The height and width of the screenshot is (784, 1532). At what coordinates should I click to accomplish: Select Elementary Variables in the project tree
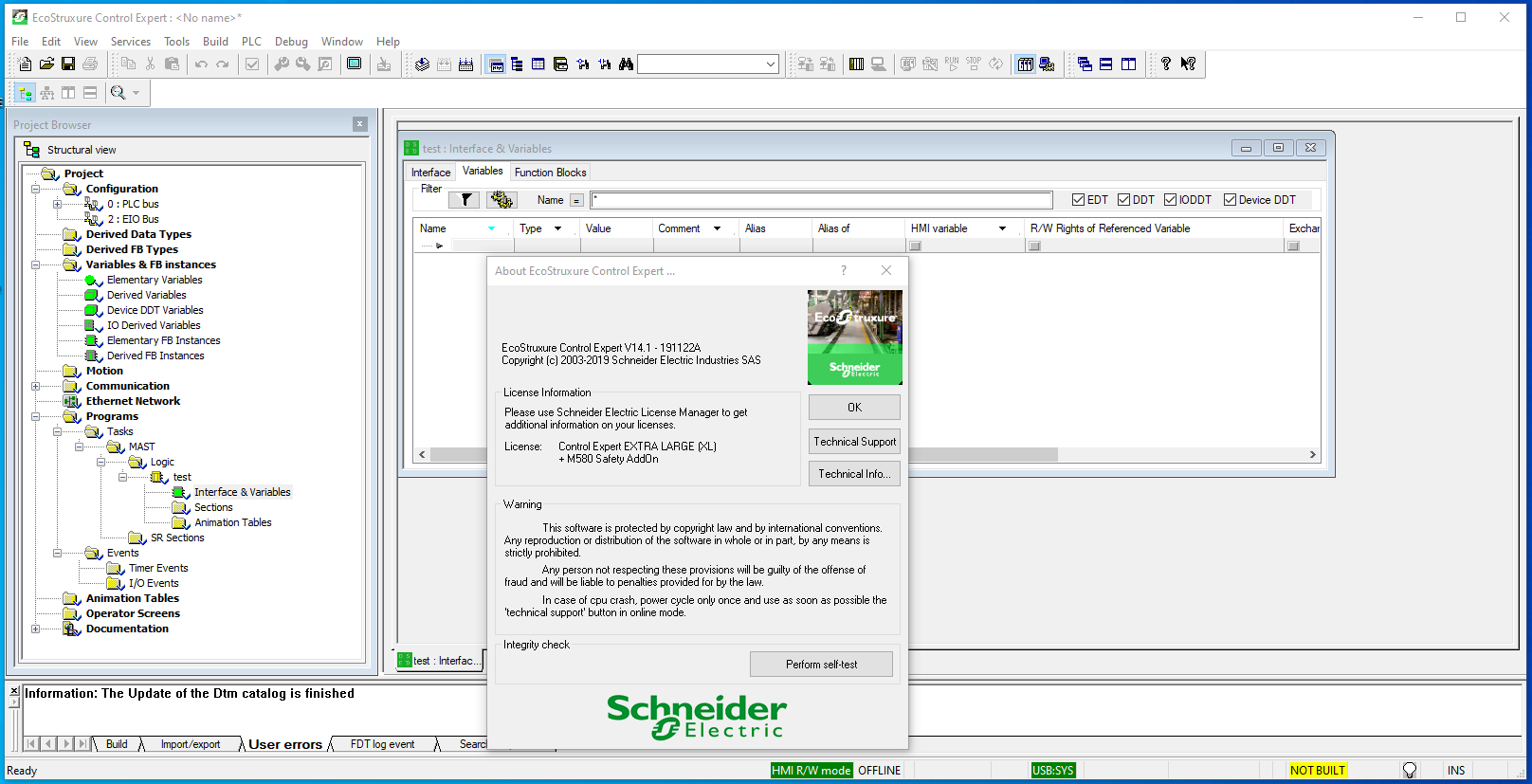155,280
